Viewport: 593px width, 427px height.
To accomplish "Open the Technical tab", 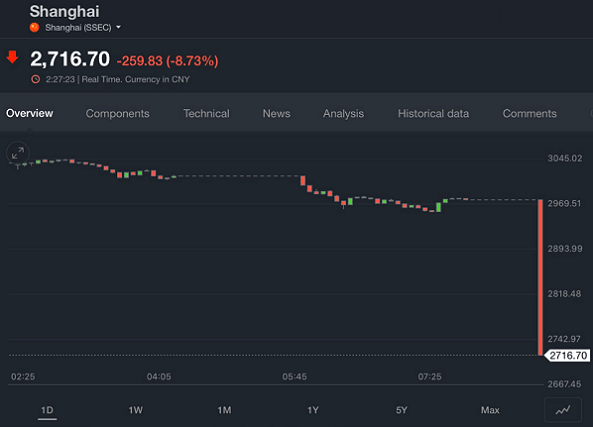I will [x=206, y=113].
